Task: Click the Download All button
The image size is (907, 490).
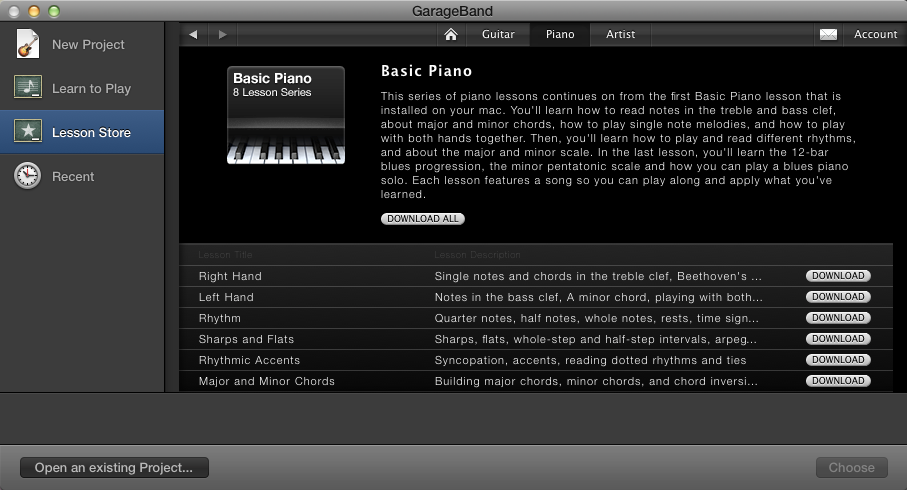Action: 423,219
